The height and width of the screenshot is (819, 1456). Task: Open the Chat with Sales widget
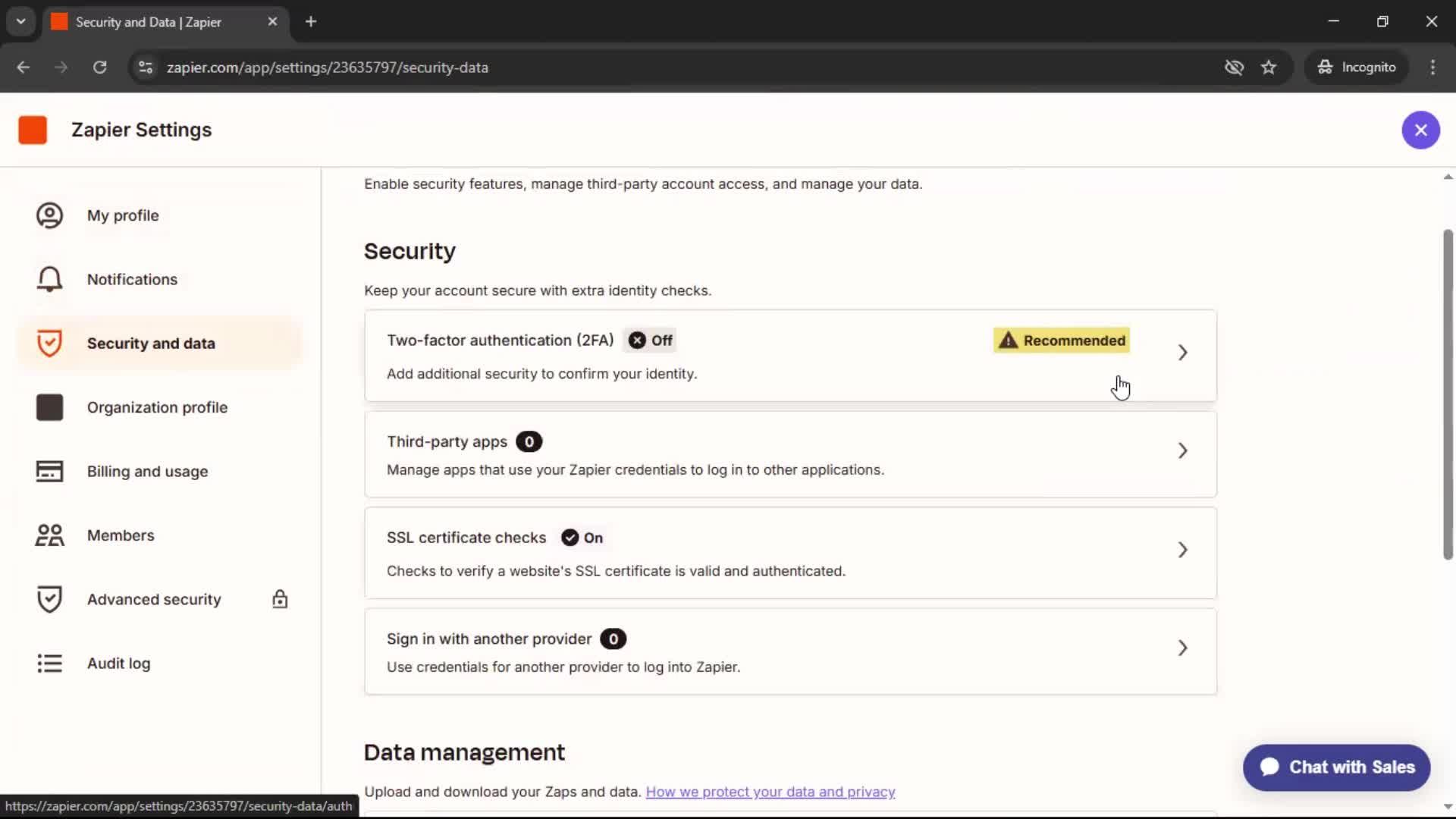(1336, 767)
